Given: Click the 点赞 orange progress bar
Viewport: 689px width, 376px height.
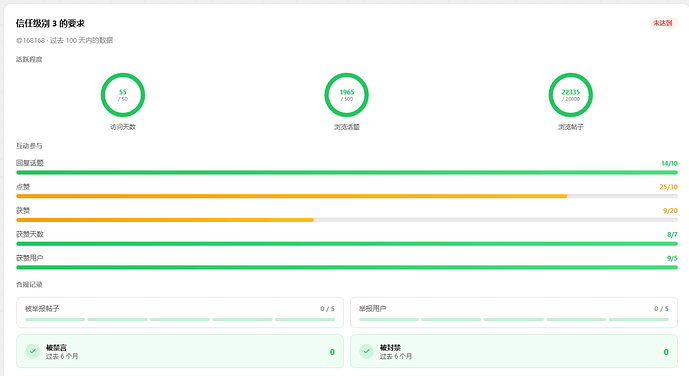Looking at the screenshot, I should click(x=347, y=196).
